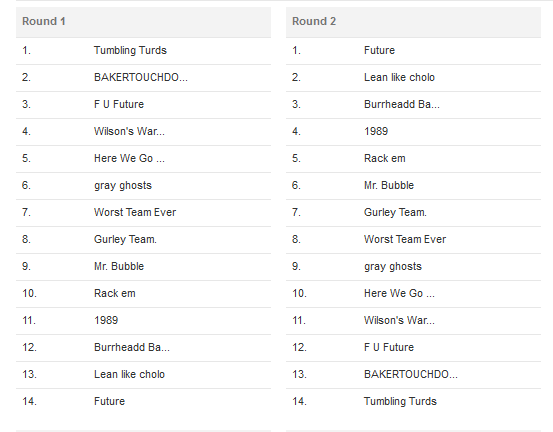Image resolution: width=553 pixels, height=432 pixels.
Task: Click Mr. Bubble in Round 1
Action: coord(119,266)
